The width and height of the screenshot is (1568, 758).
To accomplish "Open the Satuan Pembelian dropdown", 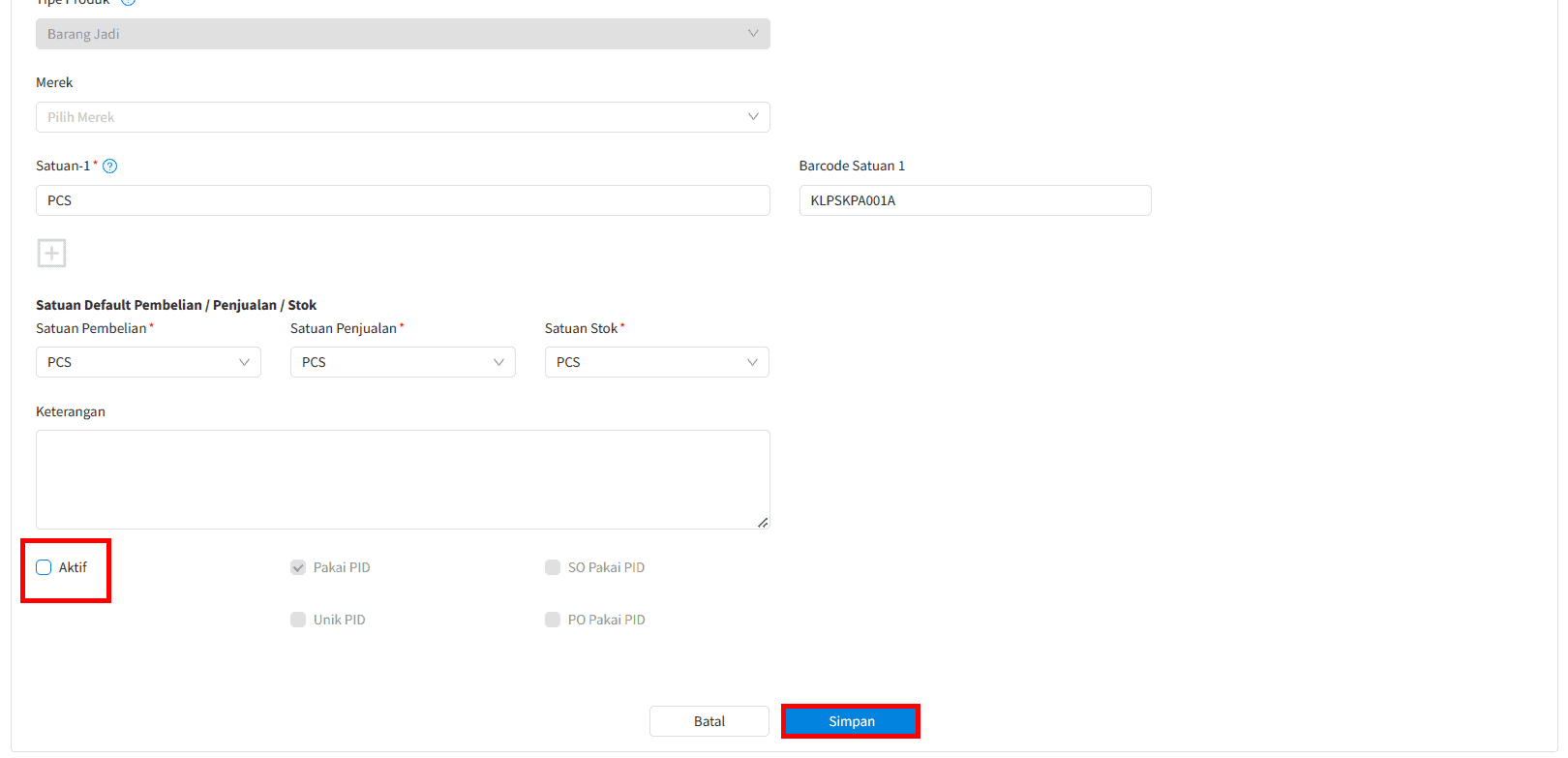I will pos(148,362).
